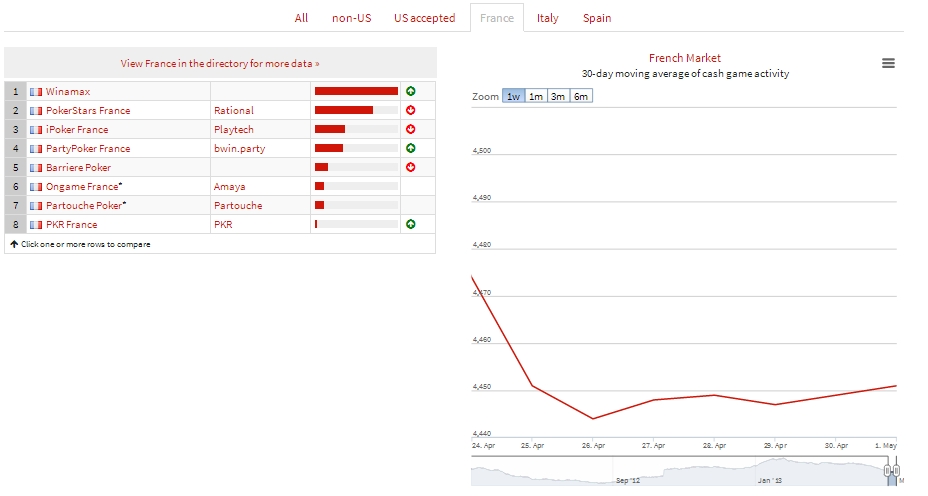Choose the 6m zoom range

tap(581, 96)
